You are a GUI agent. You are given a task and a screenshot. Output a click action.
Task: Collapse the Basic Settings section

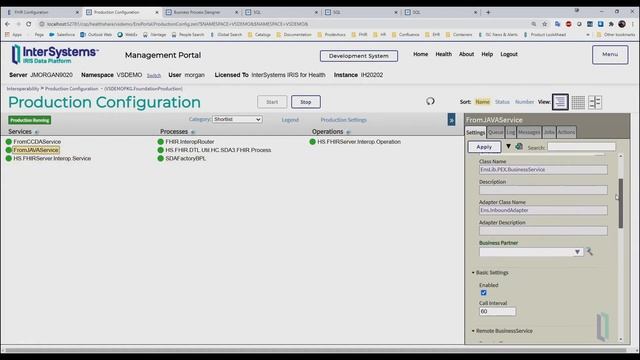click(490, 272)
